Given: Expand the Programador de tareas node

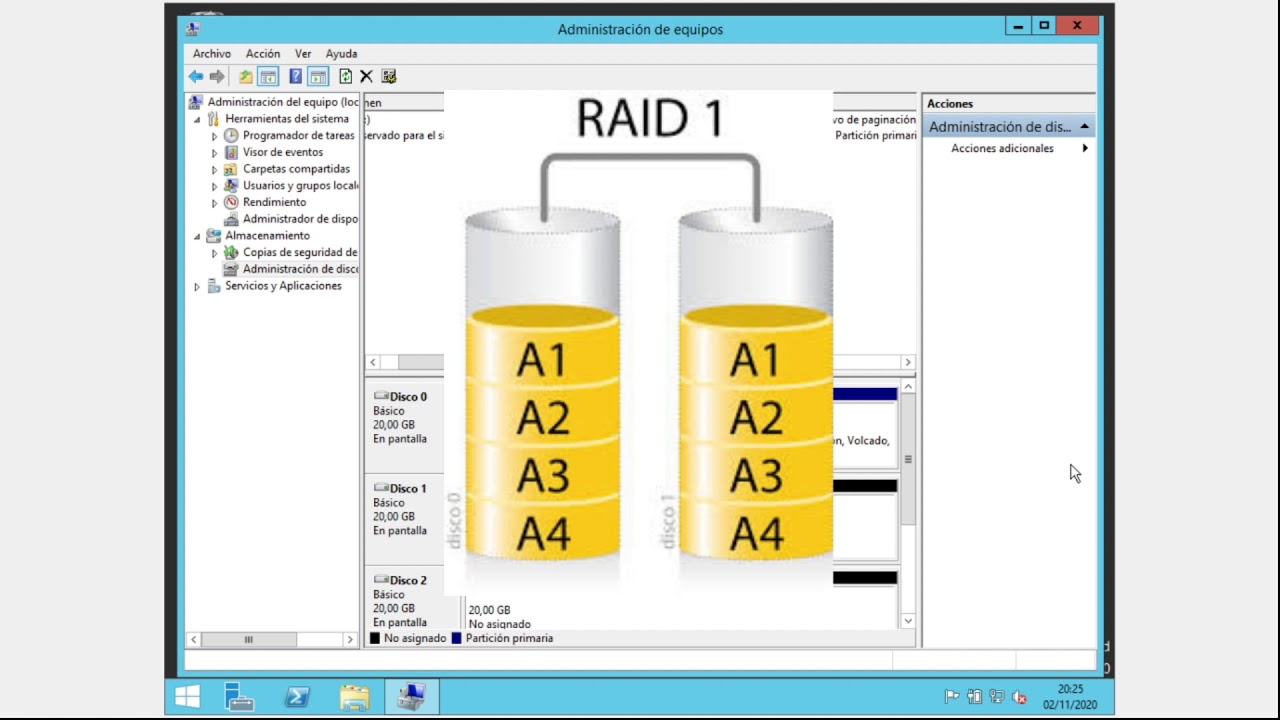Looking at the screenshot, I should pyautogui.click(x=214, y=136).
